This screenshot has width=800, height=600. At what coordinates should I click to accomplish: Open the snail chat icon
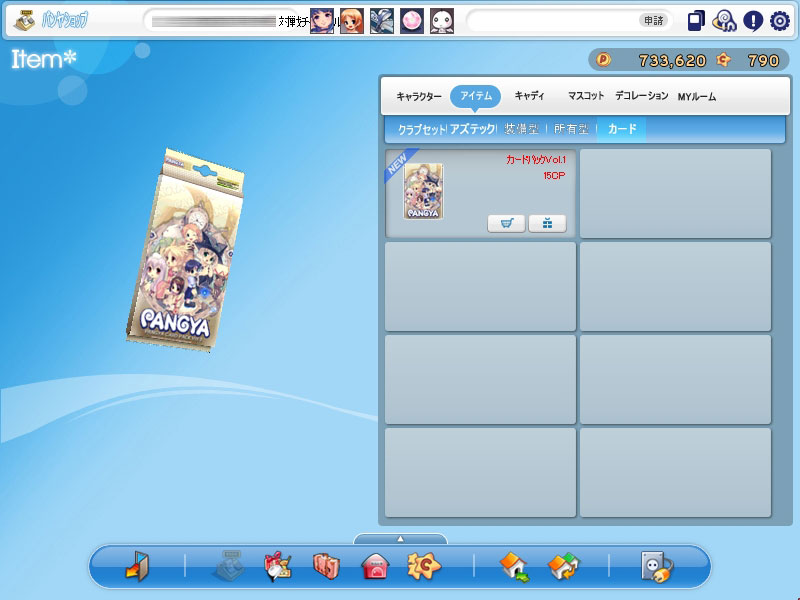point(724,21)
